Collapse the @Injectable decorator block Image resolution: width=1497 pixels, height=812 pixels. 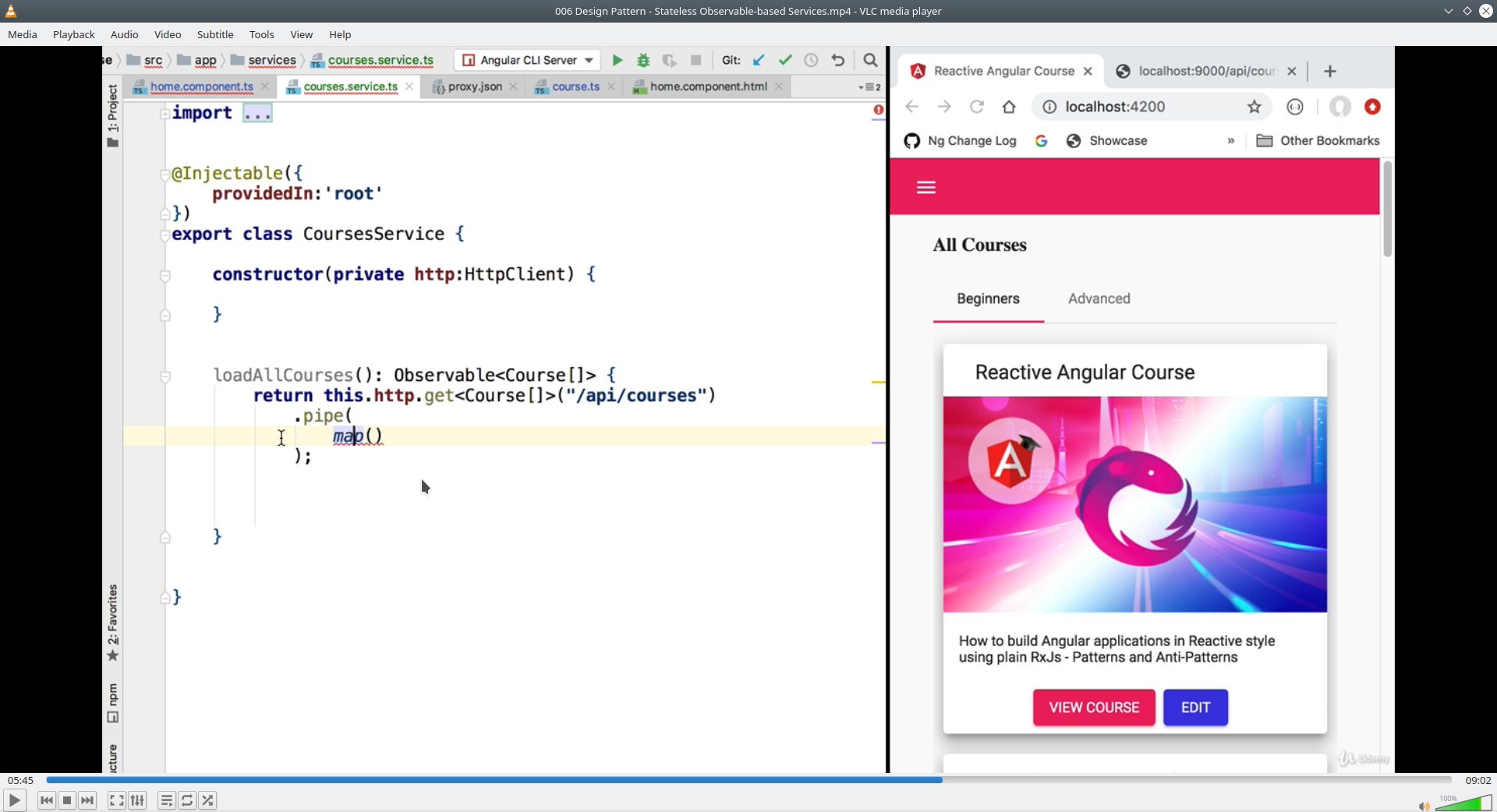(165, 174)
